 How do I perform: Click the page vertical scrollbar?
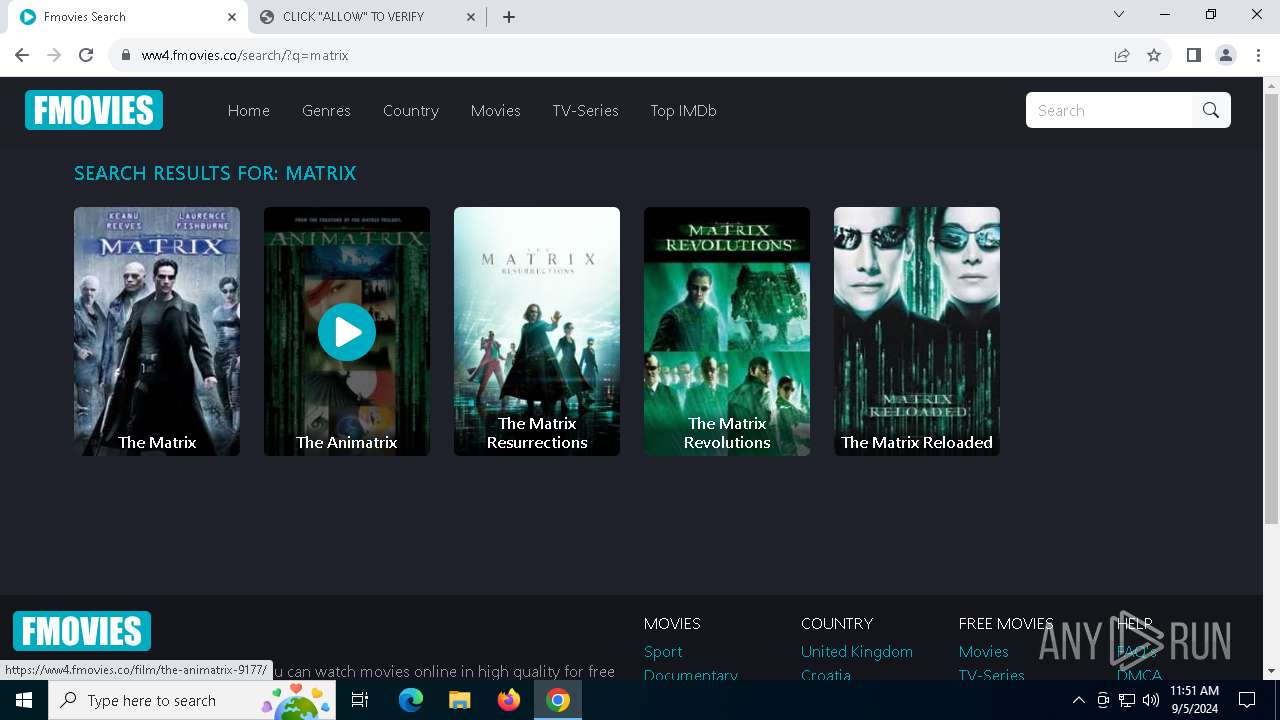1271,310
